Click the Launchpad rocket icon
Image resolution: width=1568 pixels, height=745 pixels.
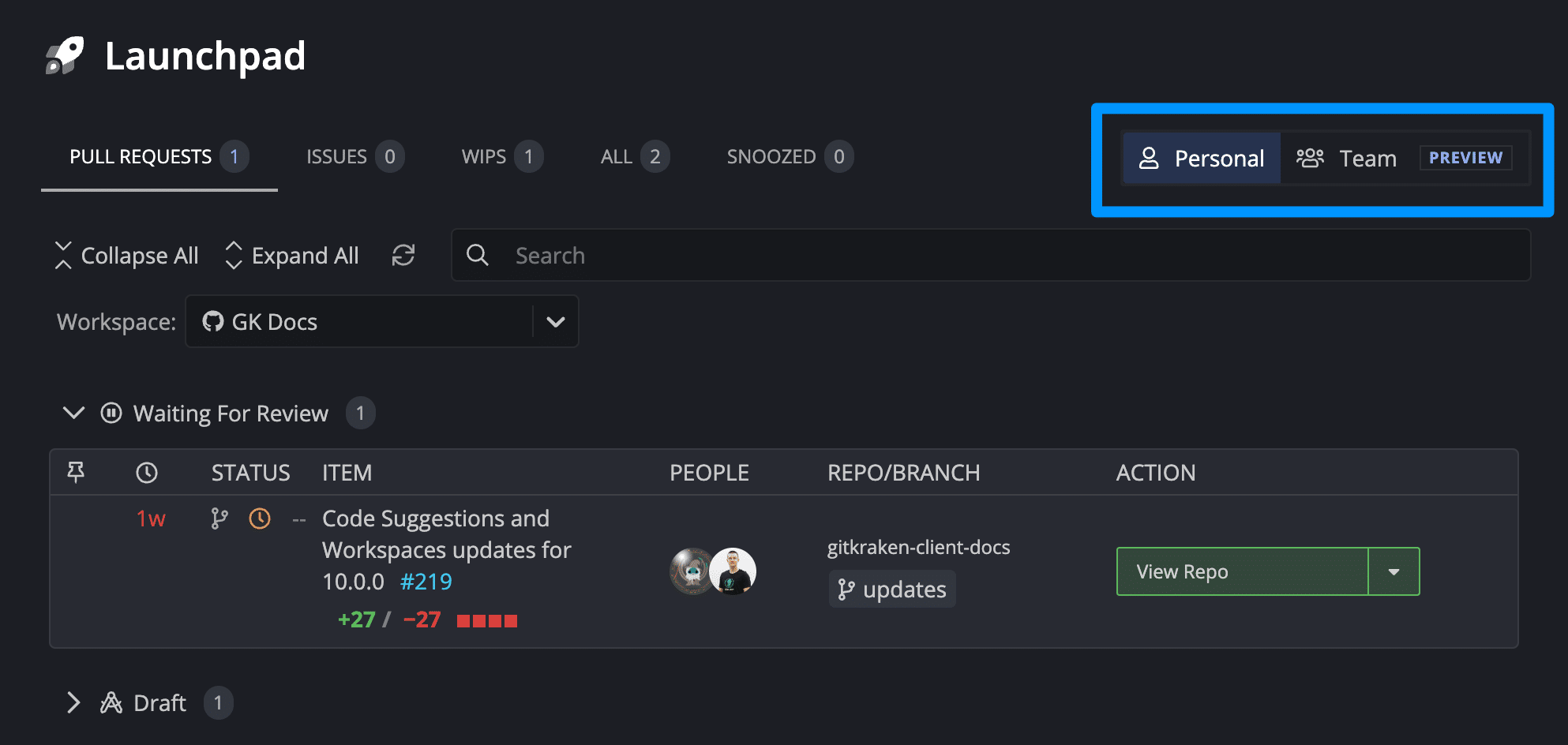pos(65,55)
